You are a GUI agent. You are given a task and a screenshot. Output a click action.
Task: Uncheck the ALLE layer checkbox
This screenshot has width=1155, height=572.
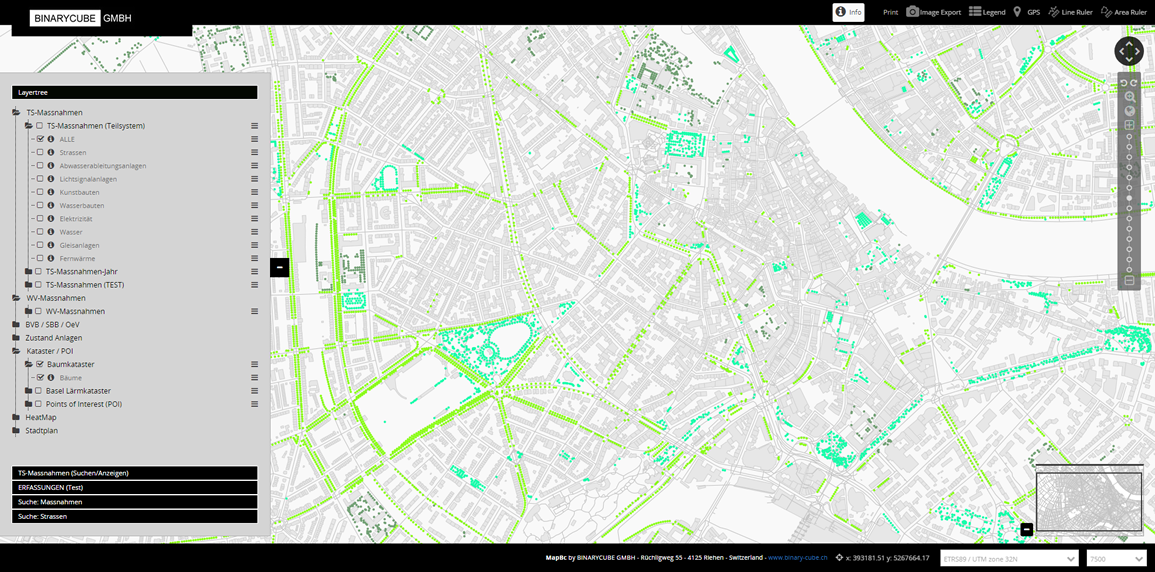[x=40, y=140]
